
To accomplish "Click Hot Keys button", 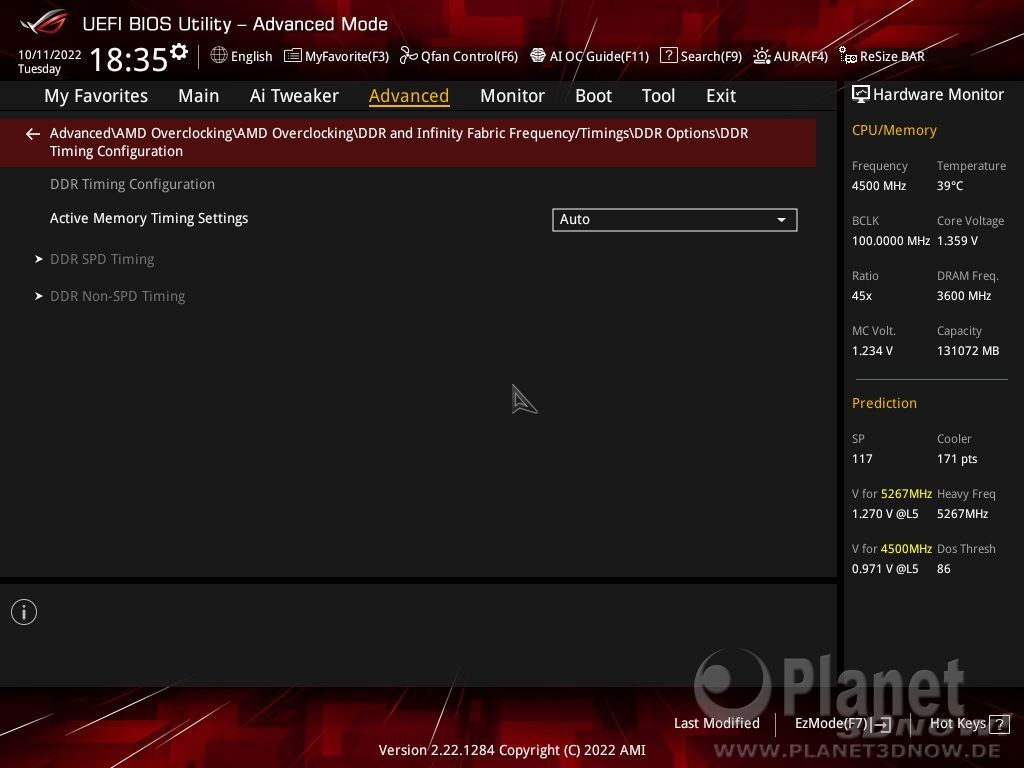I will 957,724.
